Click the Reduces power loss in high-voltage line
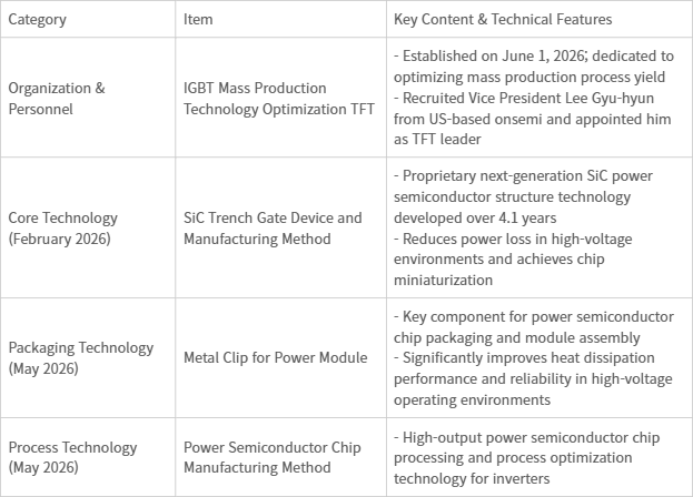This screenshot has height=497, width=693. click(513, 259)
